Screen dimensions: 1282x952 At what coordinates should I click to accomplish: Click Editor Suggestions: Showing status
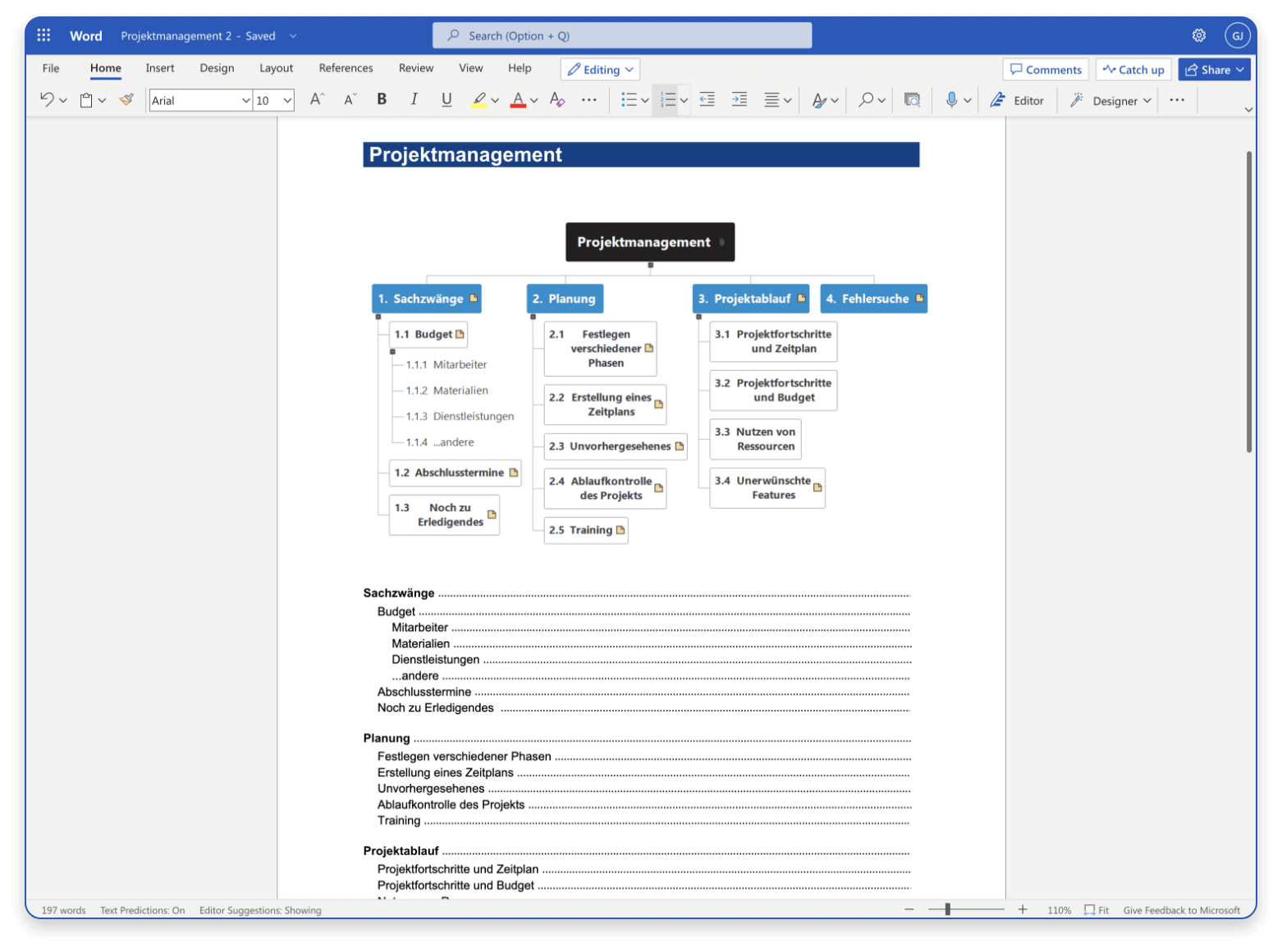tap(260, 910)
